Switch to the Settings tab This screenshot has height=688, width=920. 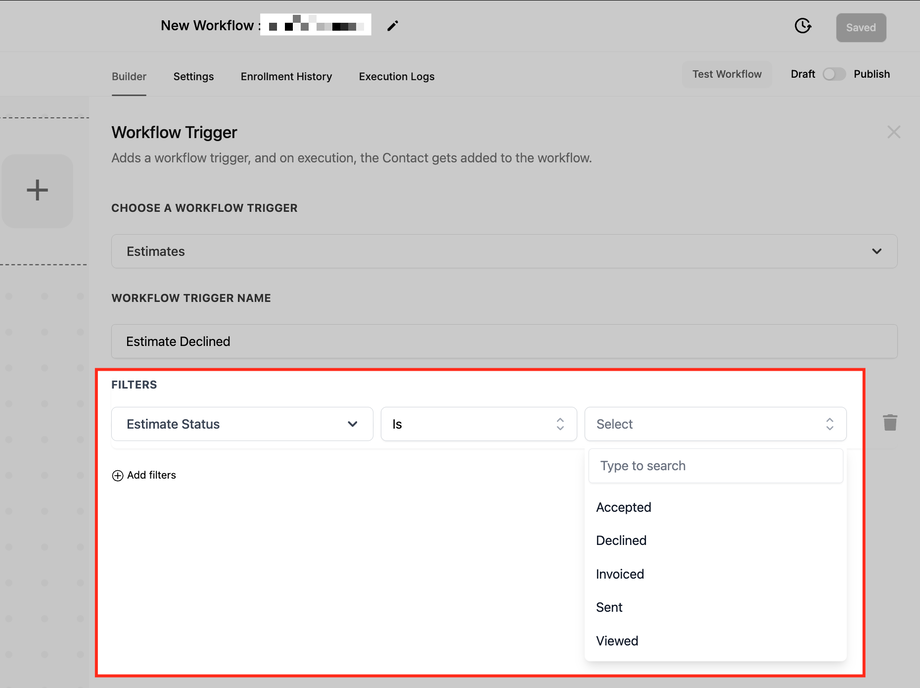coord(194,76)
